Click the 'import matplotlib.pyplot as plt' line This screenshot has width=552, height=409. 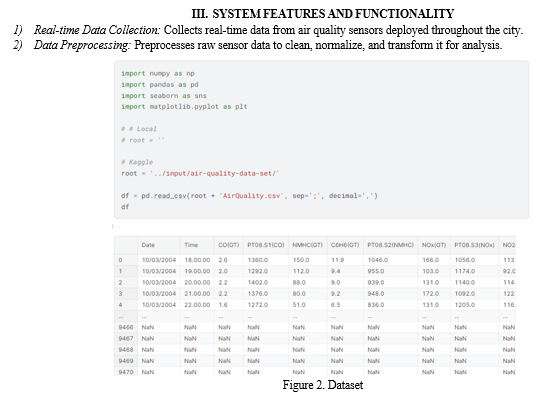coord(184,107)
